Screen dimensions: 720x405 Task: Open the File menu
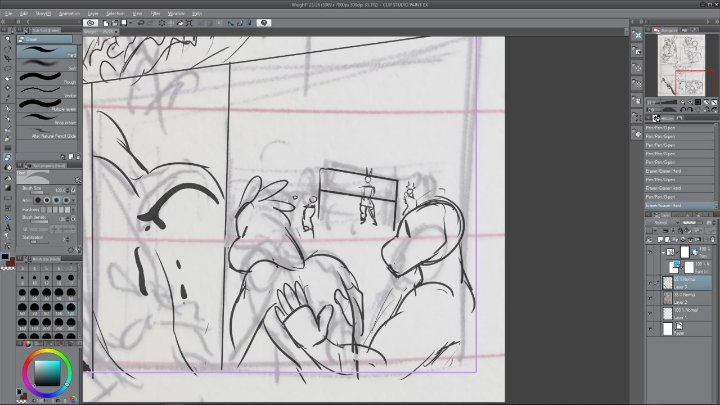point(8,13)
